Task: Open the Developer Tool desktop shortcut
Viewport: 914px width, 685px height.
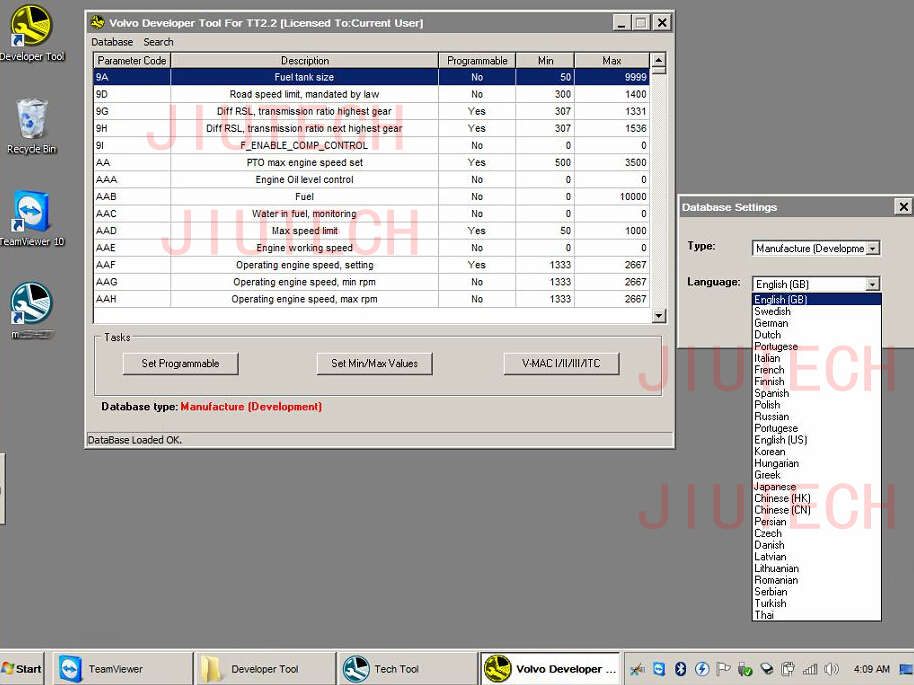Action: pos(31,32)
